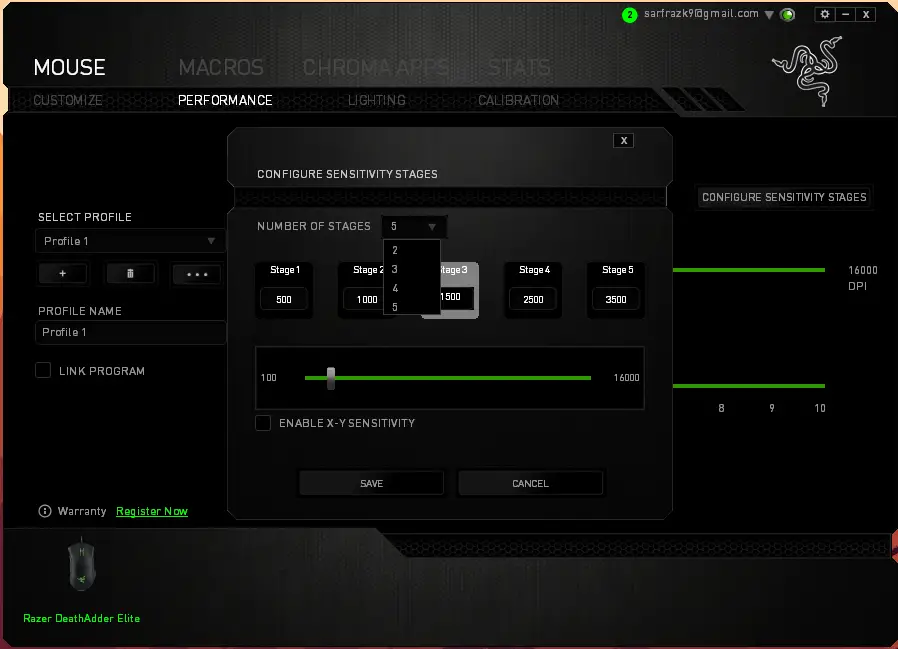Expand the Select Profile dropdown

pyautogui.click(x=130, y=241)
